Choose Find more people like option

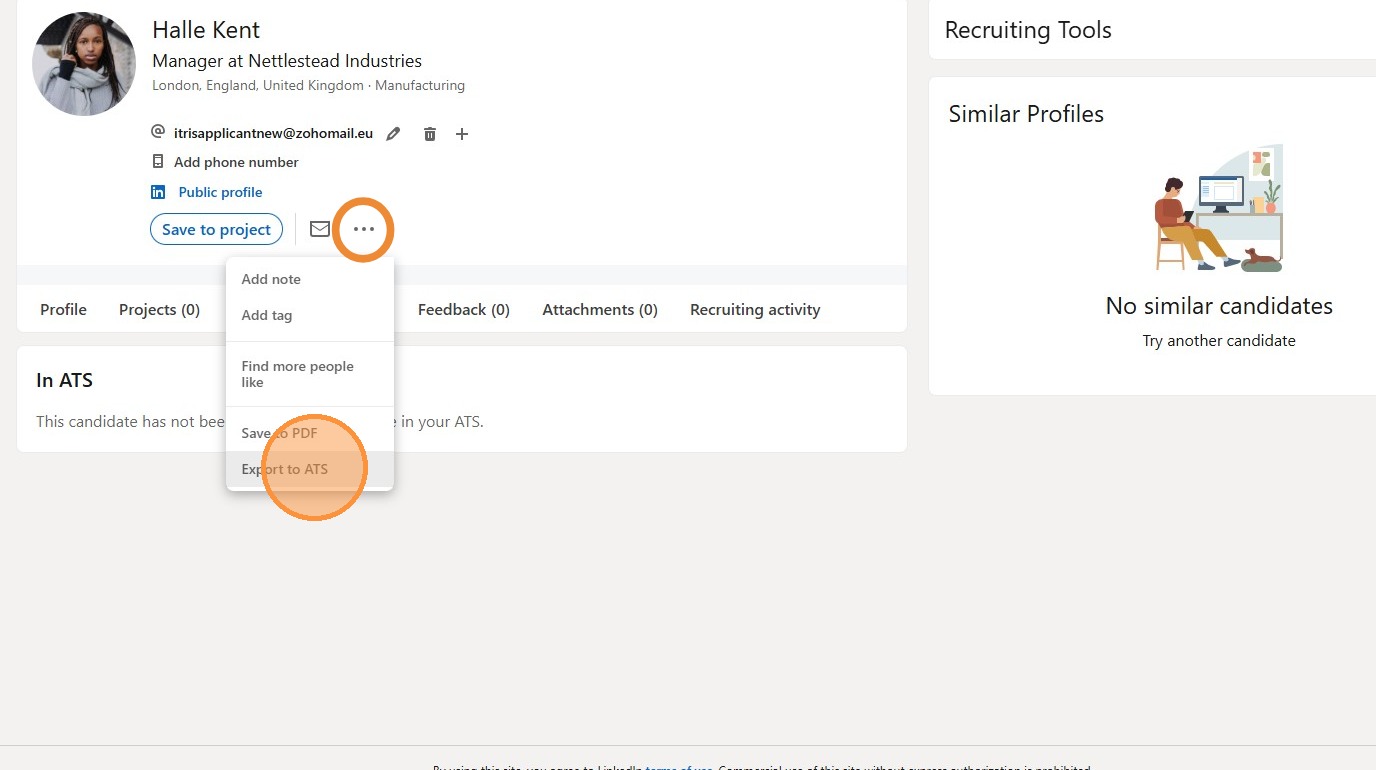click(x=297, y=374)
